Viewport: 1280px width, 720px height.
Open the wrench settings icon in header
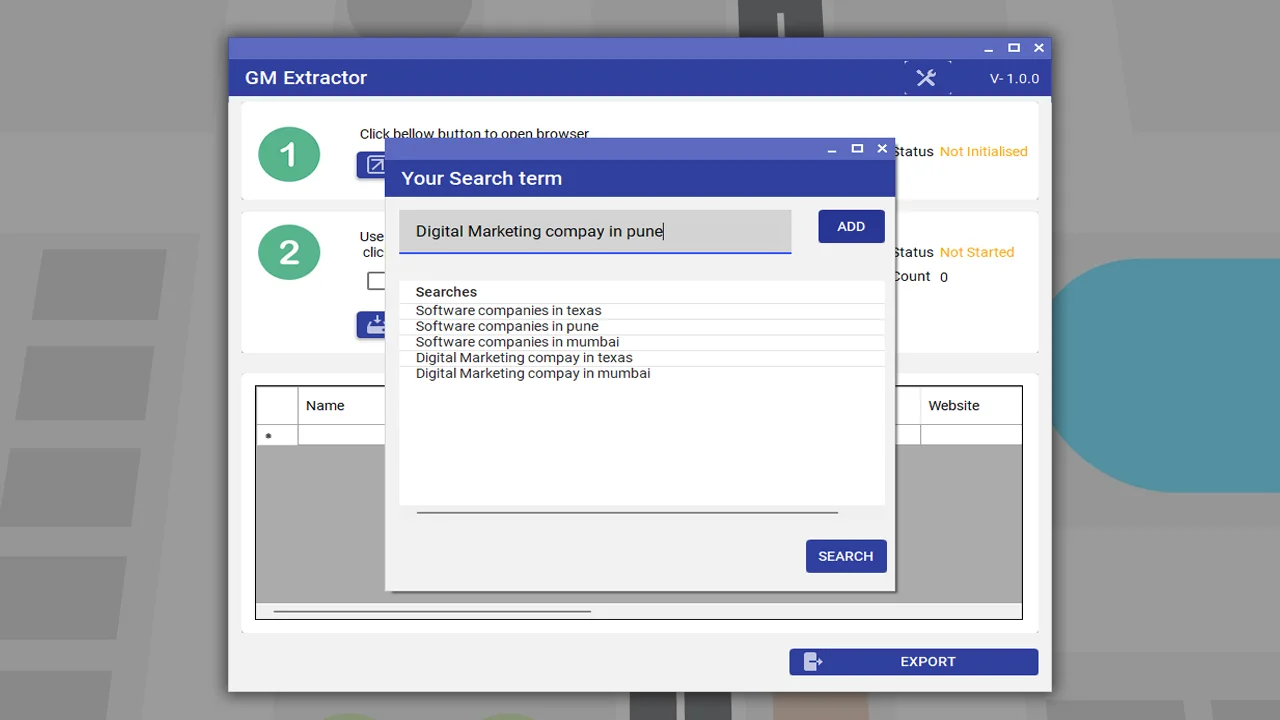[926, 78]
